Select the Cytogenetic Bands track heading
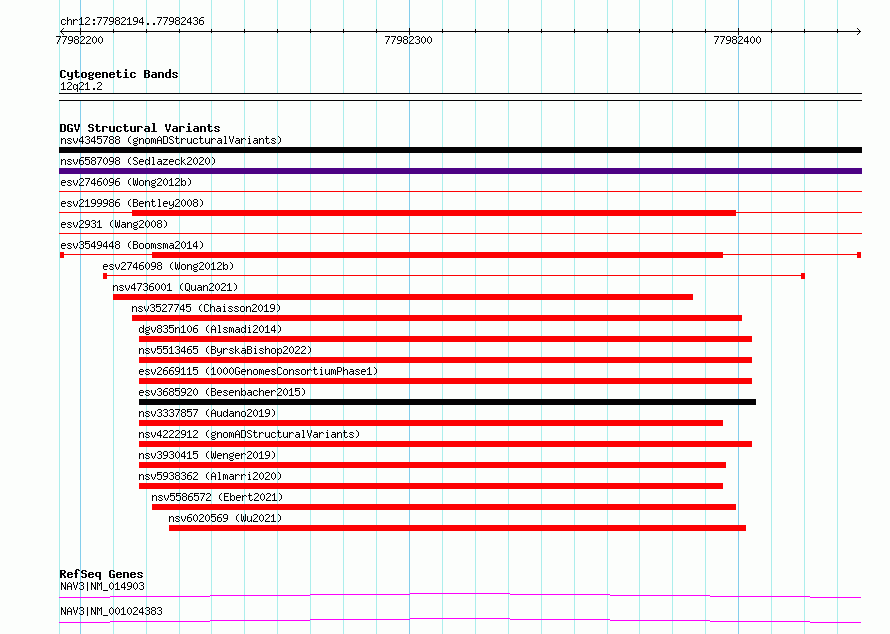Screen dimensions: 890x634 (119, 74)
